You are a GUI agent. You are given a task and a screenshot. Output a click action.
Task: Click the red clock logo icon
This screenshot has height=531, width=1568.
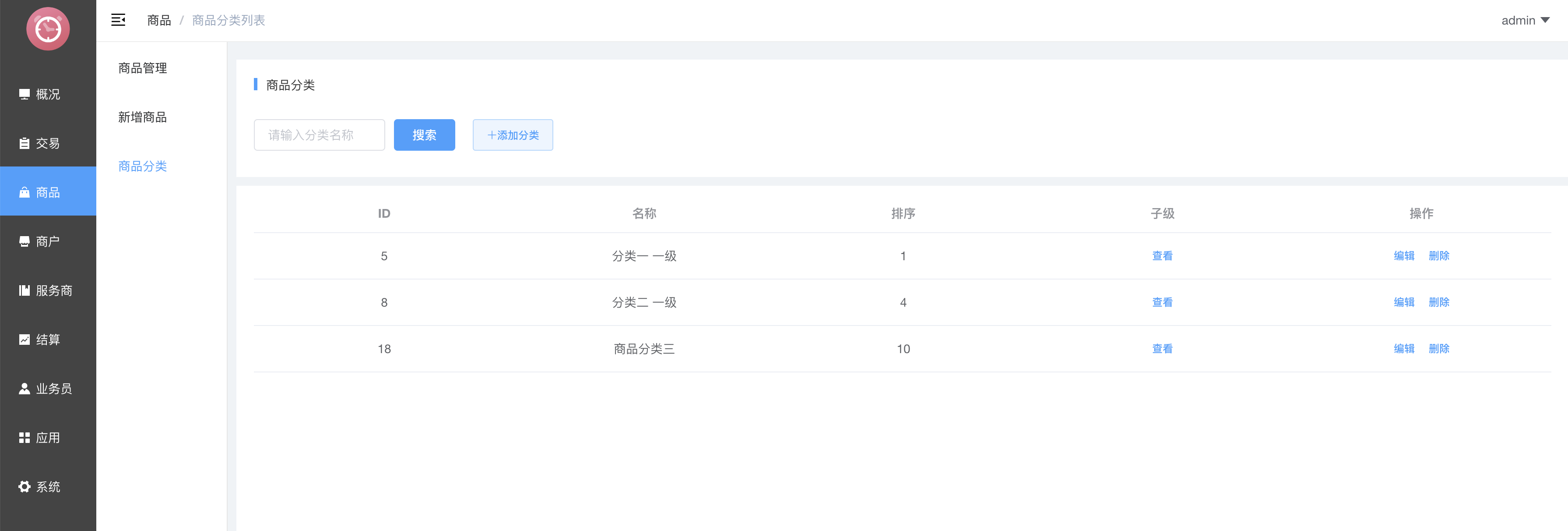pos(48,28)
